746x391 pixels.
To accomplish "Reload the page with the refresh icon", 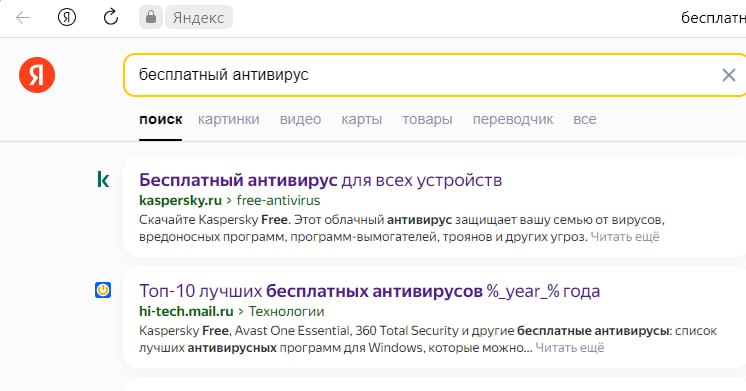I will click(110, 18).
